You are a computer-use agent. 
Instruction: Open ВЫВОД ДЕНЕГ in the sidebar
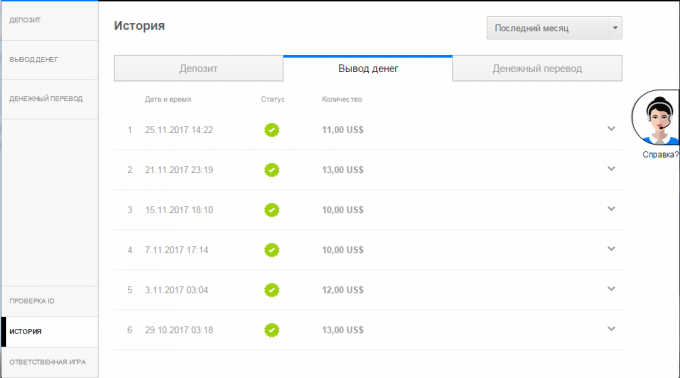[x=49, y=60]
